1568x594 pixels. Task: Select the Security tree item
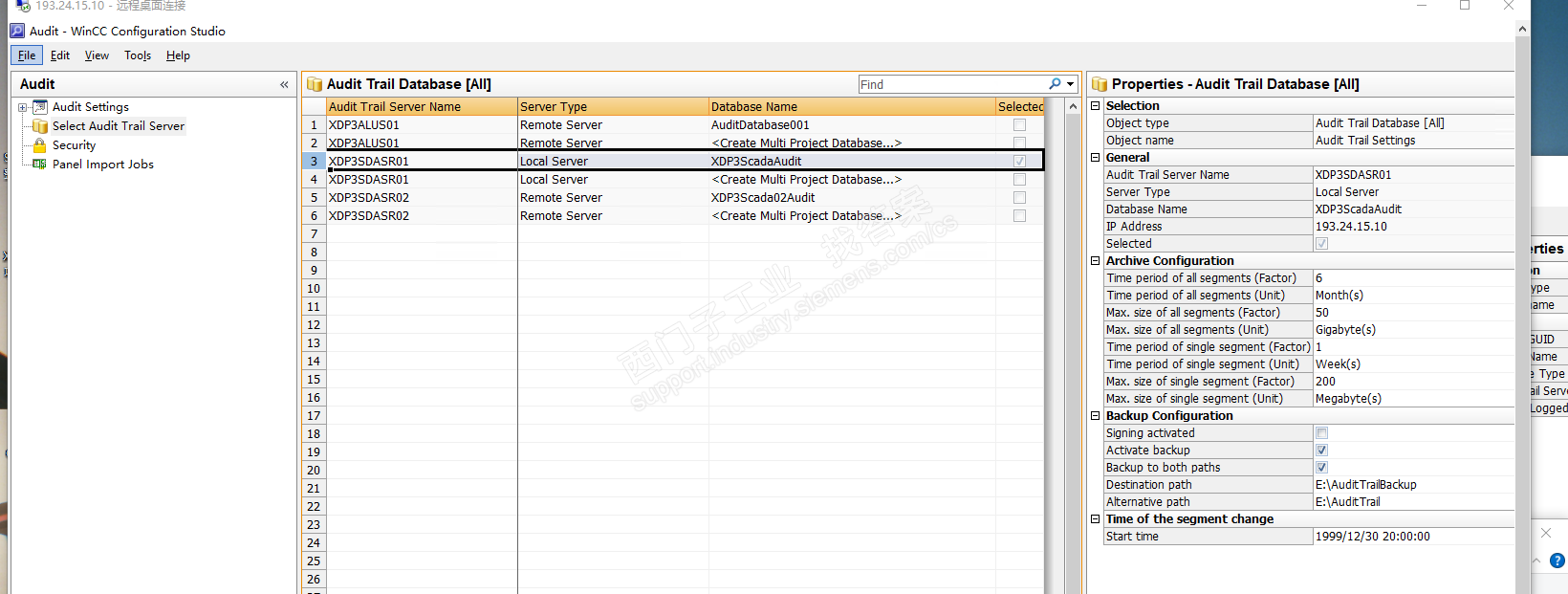[x=74, y=145]
